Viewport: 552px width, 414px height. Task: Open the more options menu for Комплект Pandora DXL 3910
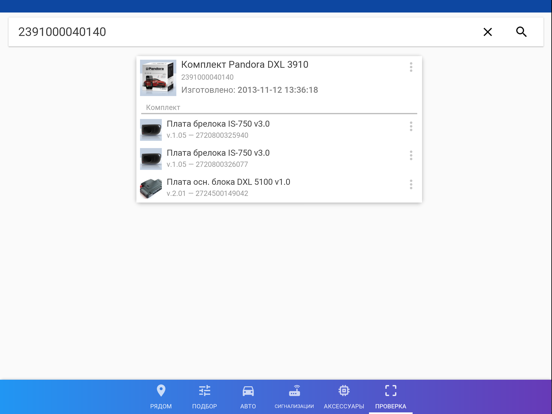411,67
